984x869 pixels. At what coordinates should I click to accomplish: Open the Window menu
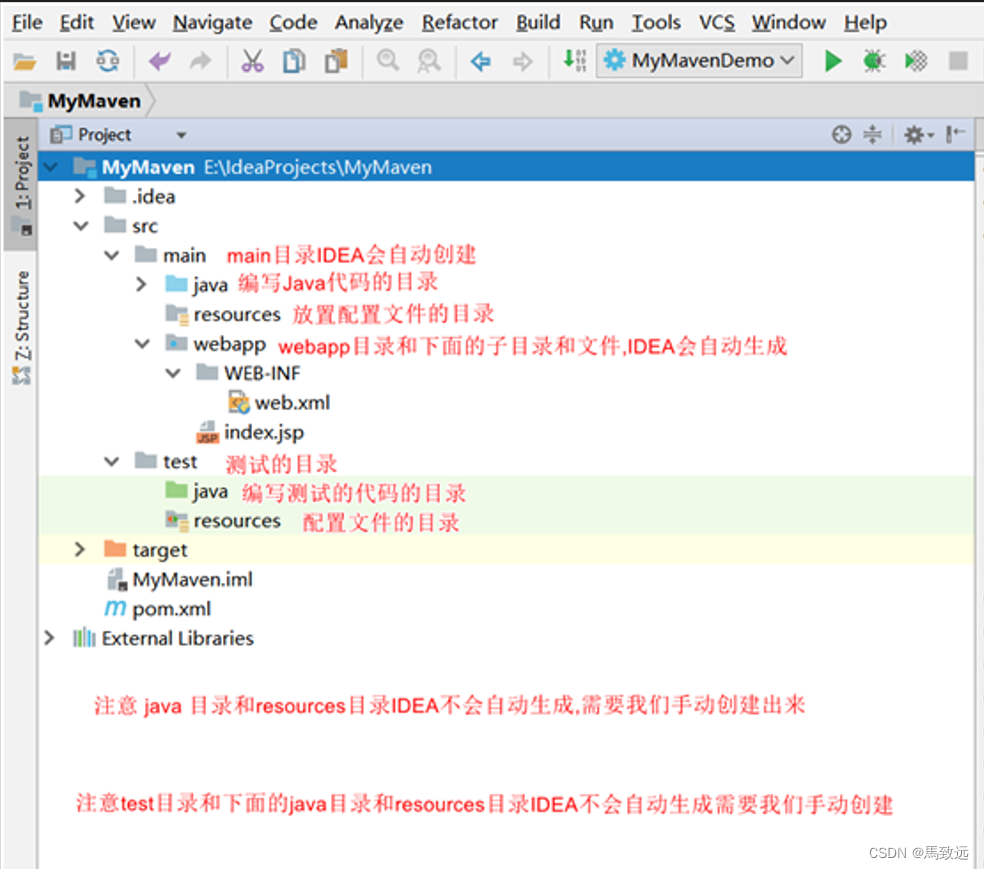[789, 23]
